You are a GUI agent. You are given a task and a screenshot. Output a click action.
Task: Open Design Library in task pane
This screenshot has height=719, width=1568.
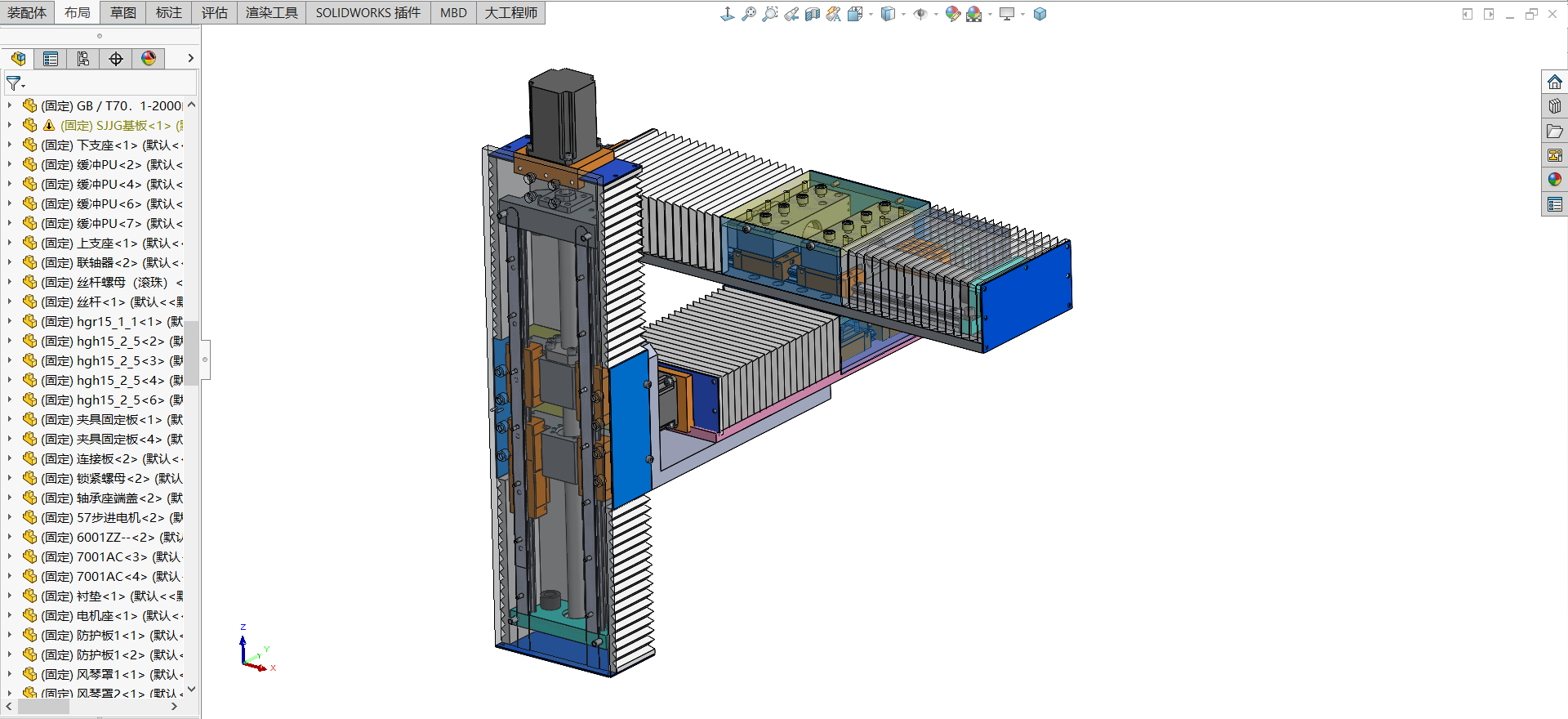[1555, 106]
